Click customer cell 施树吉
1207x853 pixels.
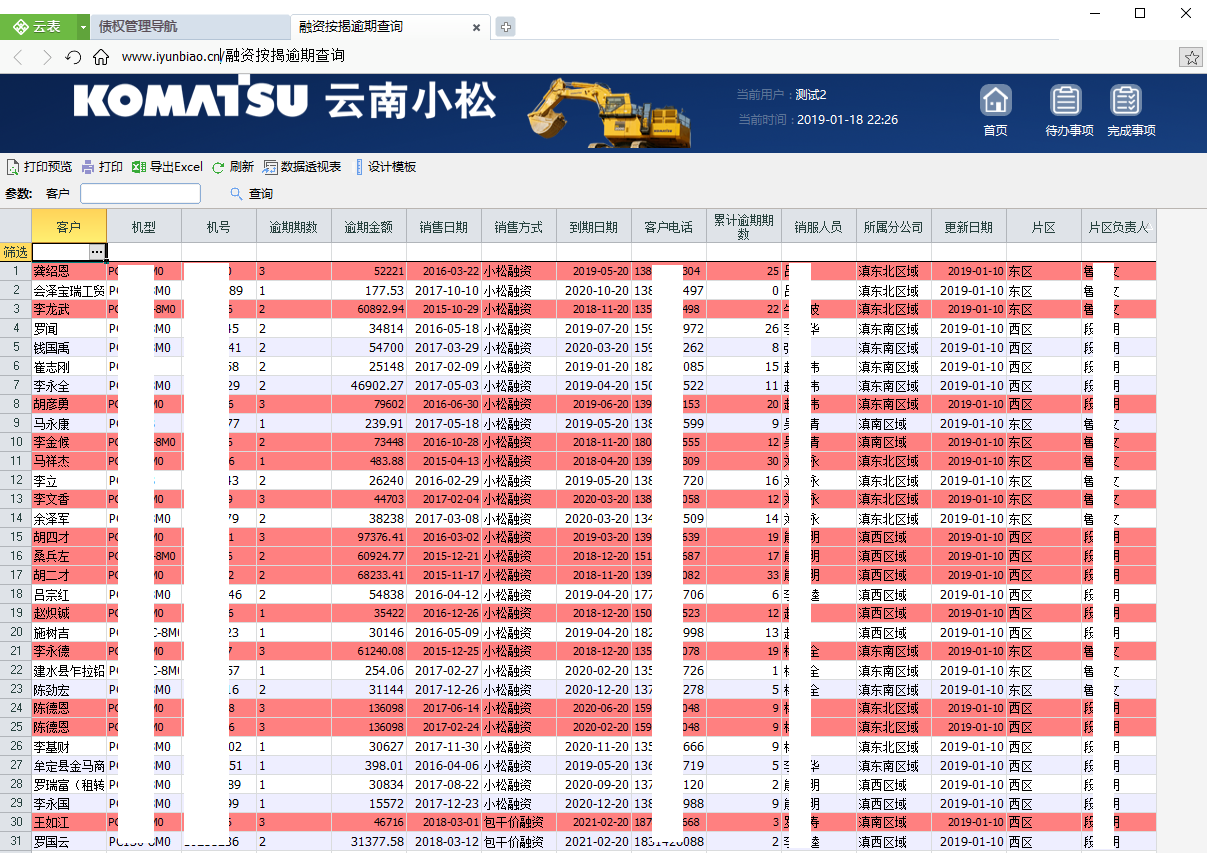69,632
